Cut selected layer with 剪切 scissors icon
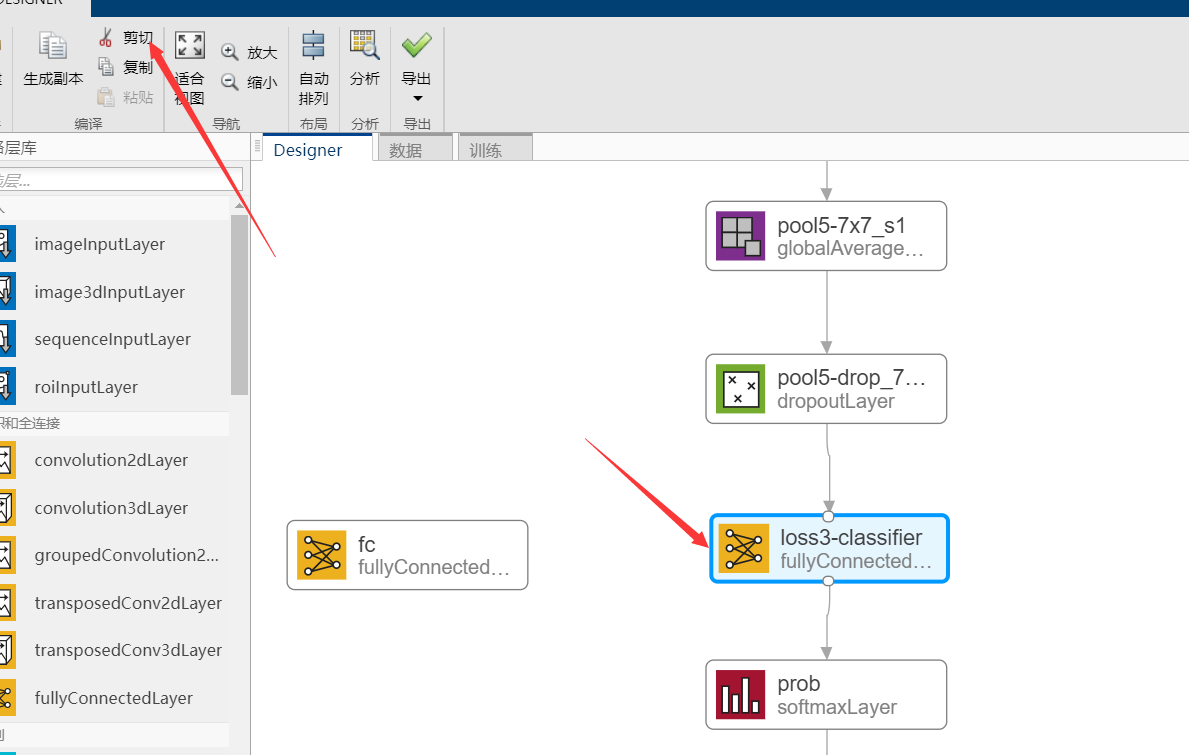Image resolution: width=1189 pixels, height=755 pixels. click(105, 37)
